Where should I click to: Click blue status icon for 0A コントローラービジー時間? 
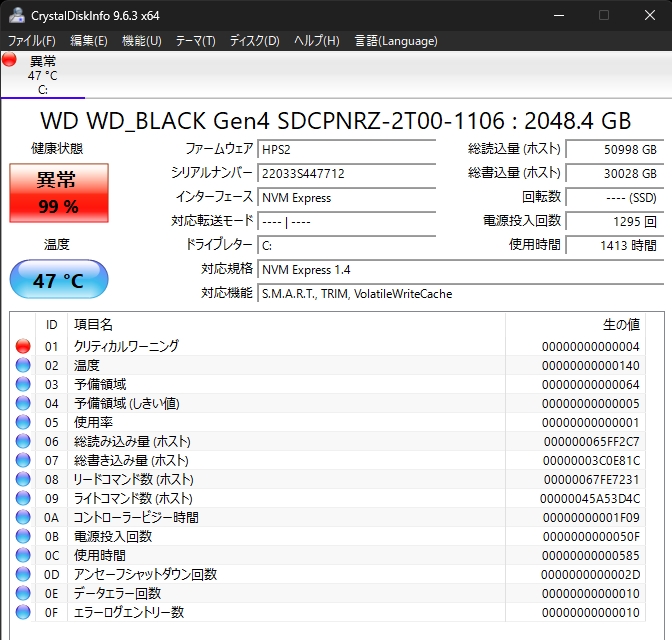(23, 517)
